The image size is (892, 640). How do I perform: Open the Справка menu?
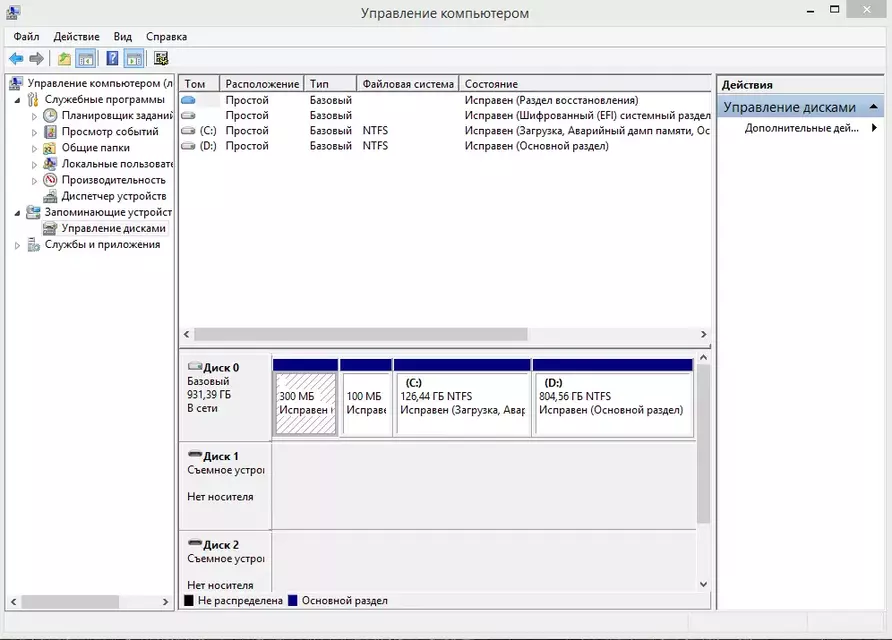click(x=166, y=36)
